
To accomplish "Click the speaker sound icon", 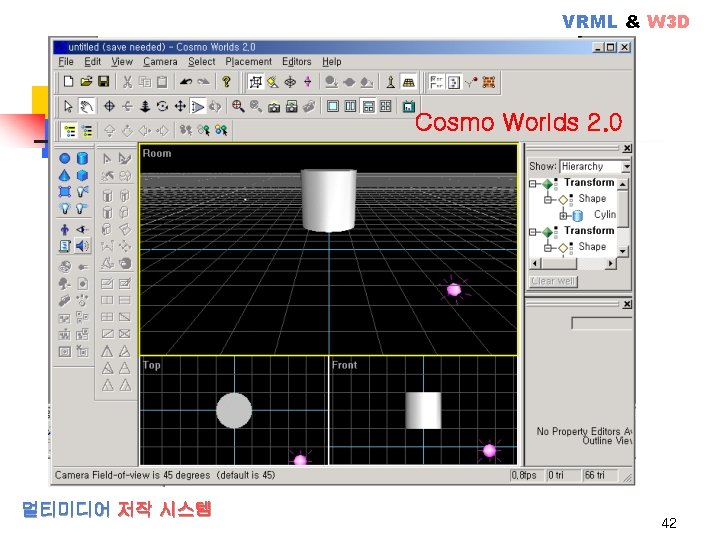I will coord(83,246).
